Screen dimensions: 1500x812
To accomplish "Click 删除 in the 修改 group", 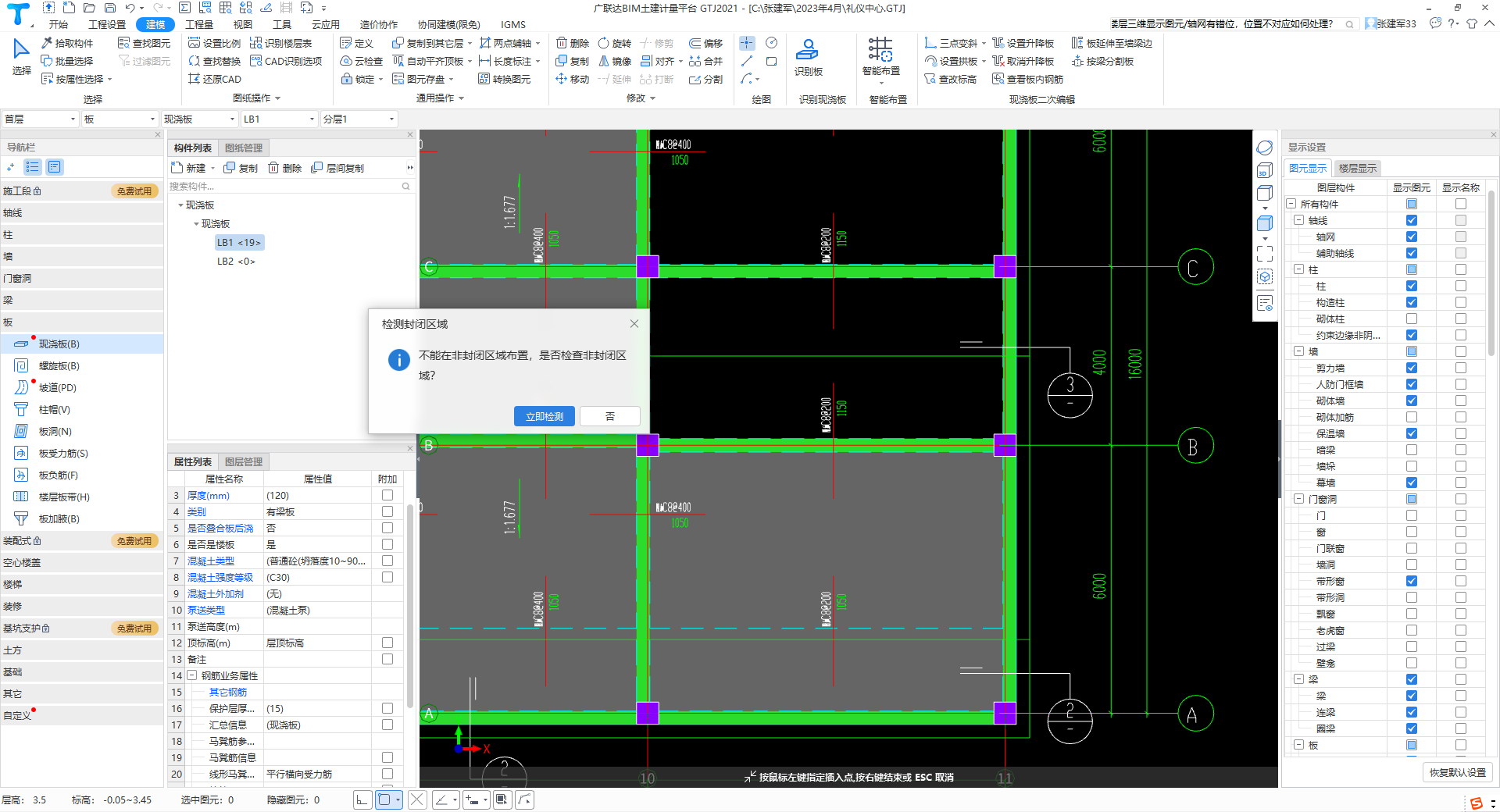I will click(x=573, y=43).
